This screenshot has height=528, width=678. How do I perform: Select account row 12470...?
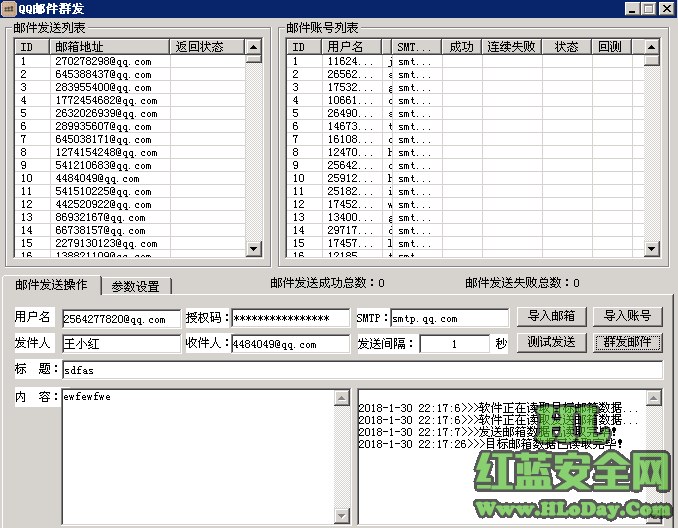click(x=465, y=152)
